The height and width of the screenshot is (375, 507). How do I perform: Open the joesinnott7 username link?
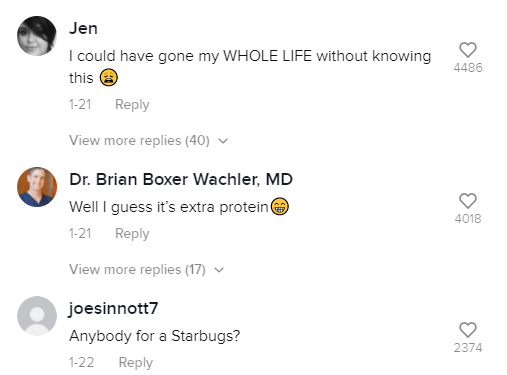point(113,309)
